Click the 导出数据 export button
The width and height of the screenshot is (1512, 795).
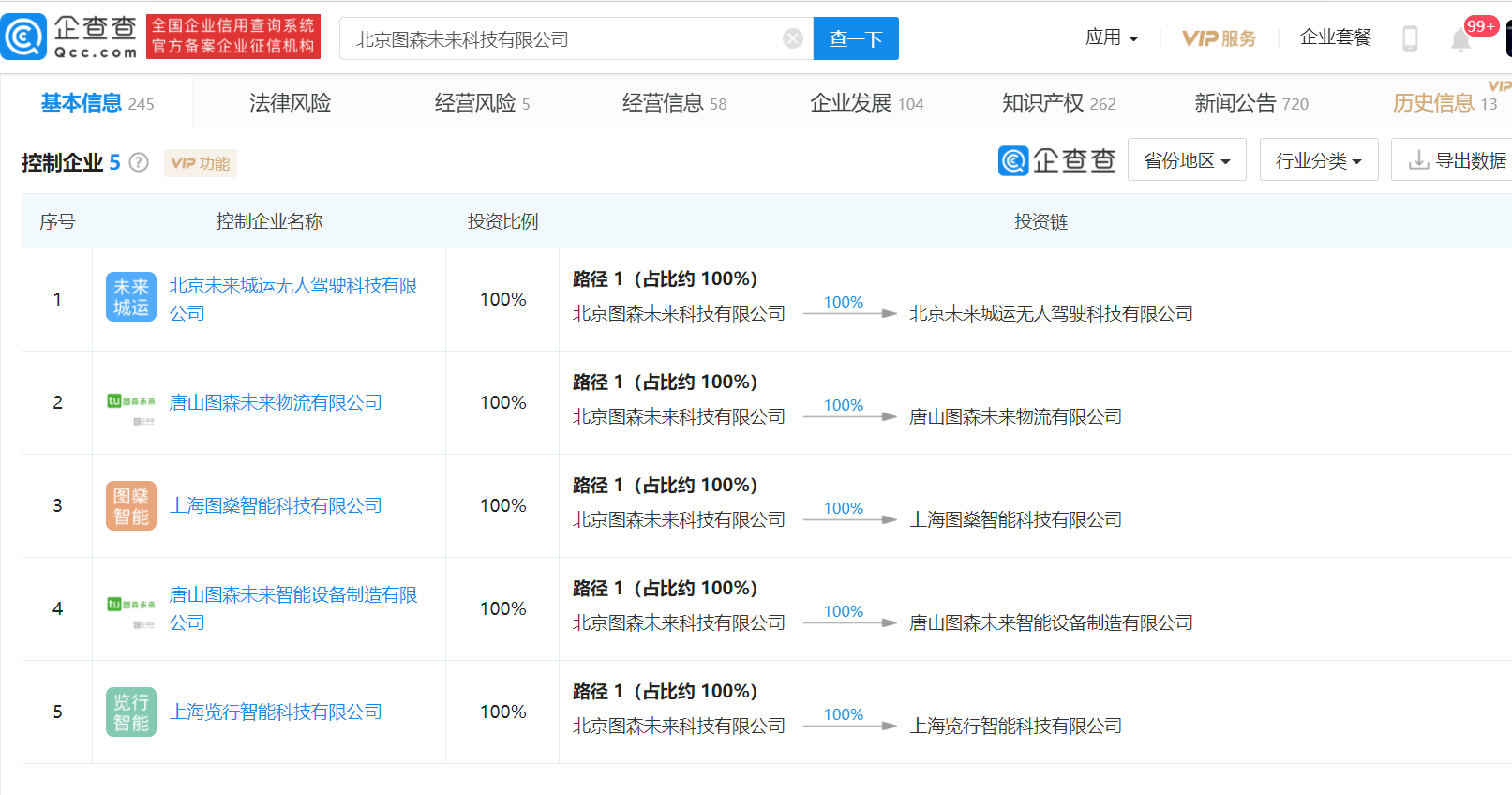click(1453, 160)
